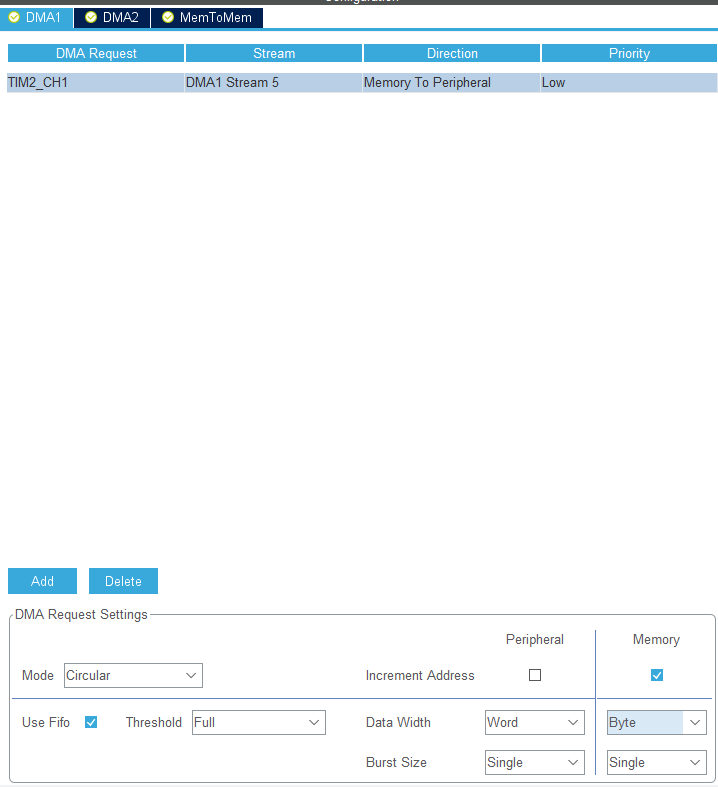Click the Add button

(42, 581)
